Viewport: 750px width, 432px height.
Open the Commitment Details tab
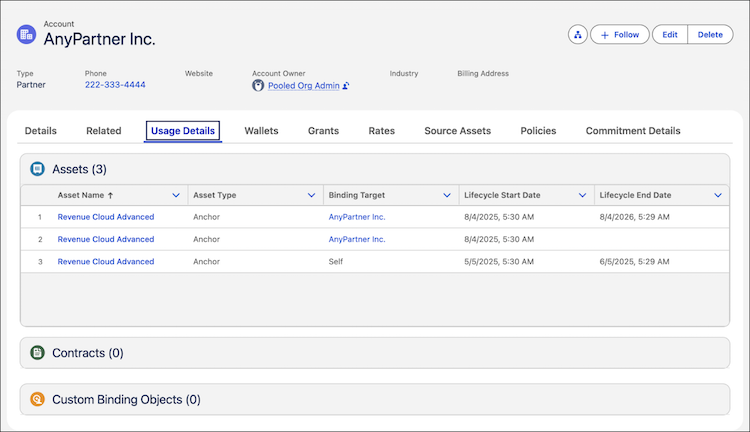[x=633, y=131]
